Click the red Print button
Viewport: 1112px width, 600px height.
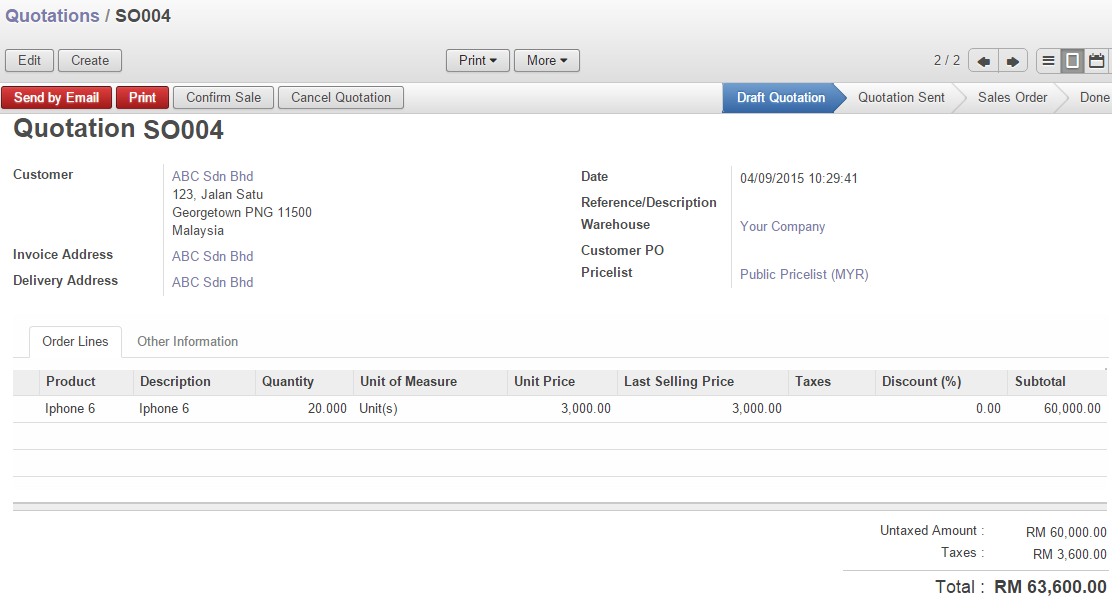click(x=142, y=98)
